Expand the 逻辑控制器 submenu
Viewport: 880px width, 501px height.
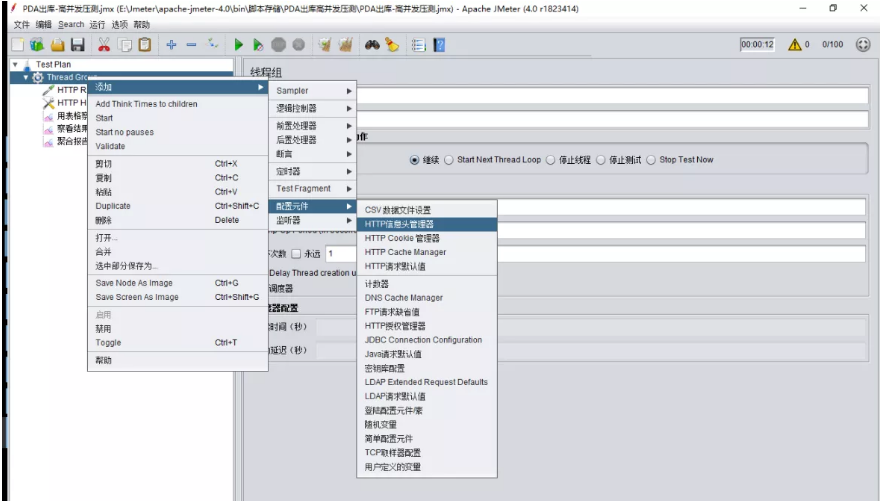coord(313,108)
